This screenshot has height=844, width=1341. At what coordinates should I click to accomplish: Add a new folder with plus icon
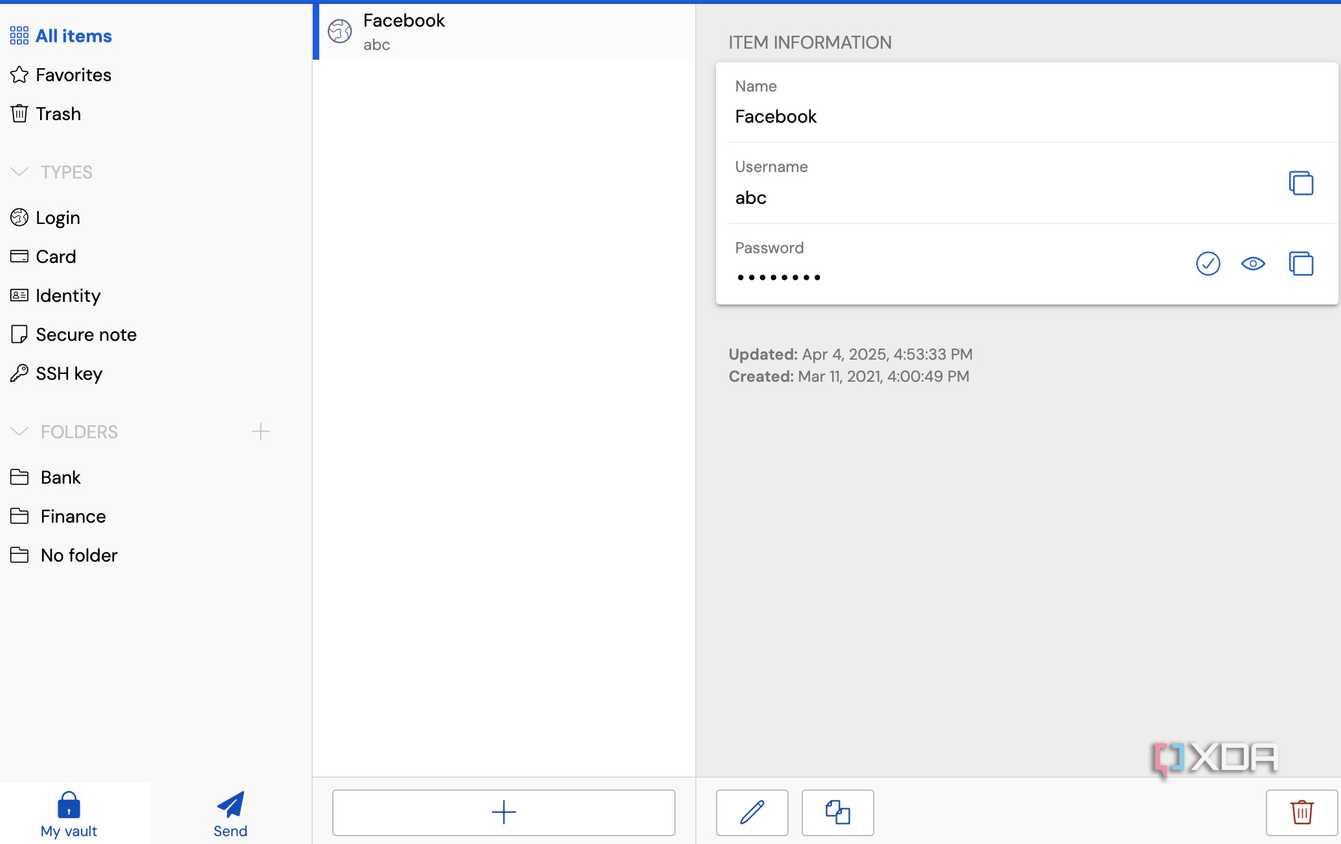coord(261,432)
